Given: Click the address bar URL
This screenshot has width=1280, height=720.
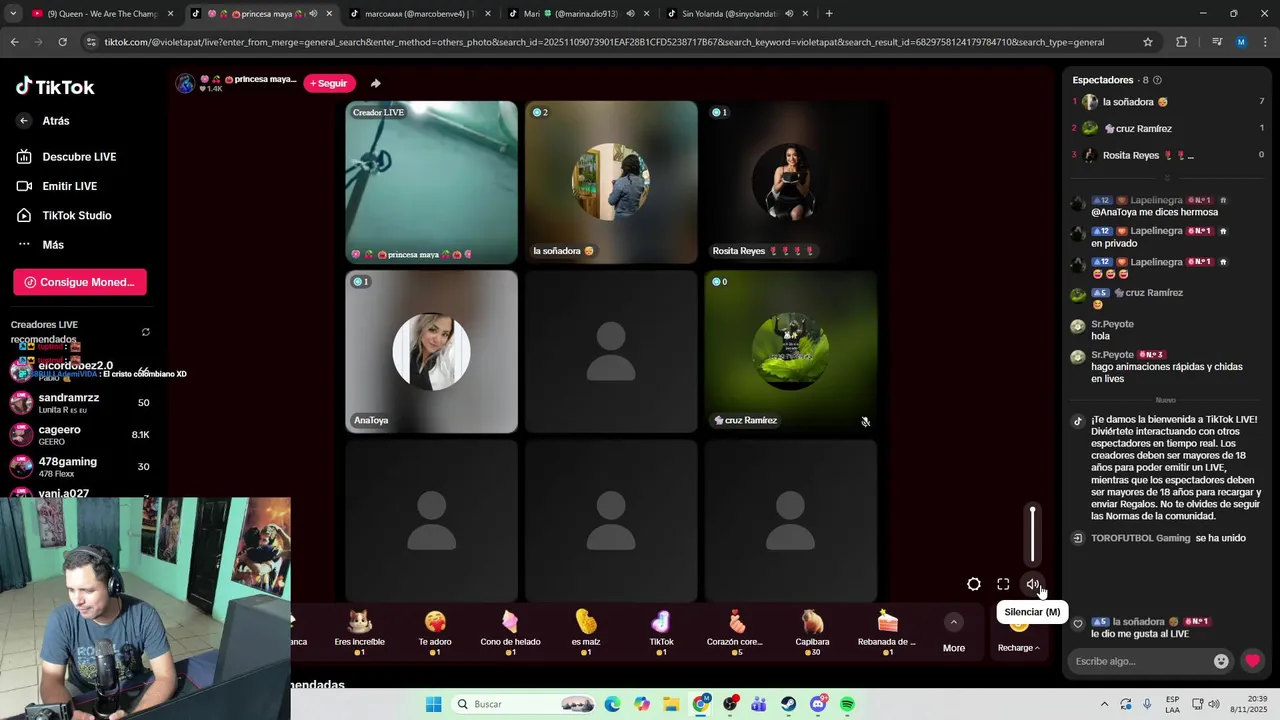Looking at the screenshot, I should [x=604, y=42].
